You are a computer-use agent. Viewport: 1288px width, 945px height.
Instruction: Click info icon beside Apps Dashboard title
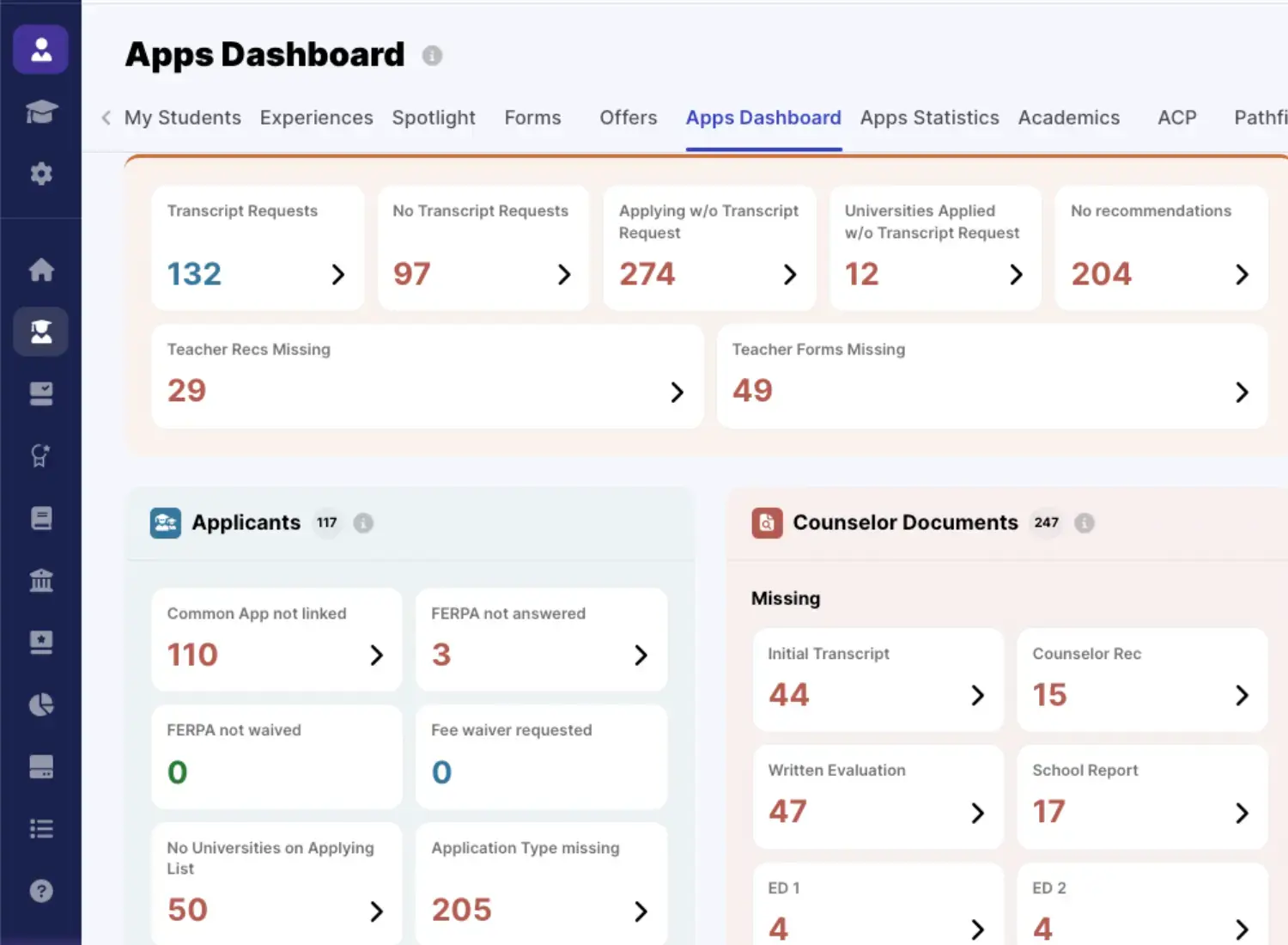(x=432, y=56)
